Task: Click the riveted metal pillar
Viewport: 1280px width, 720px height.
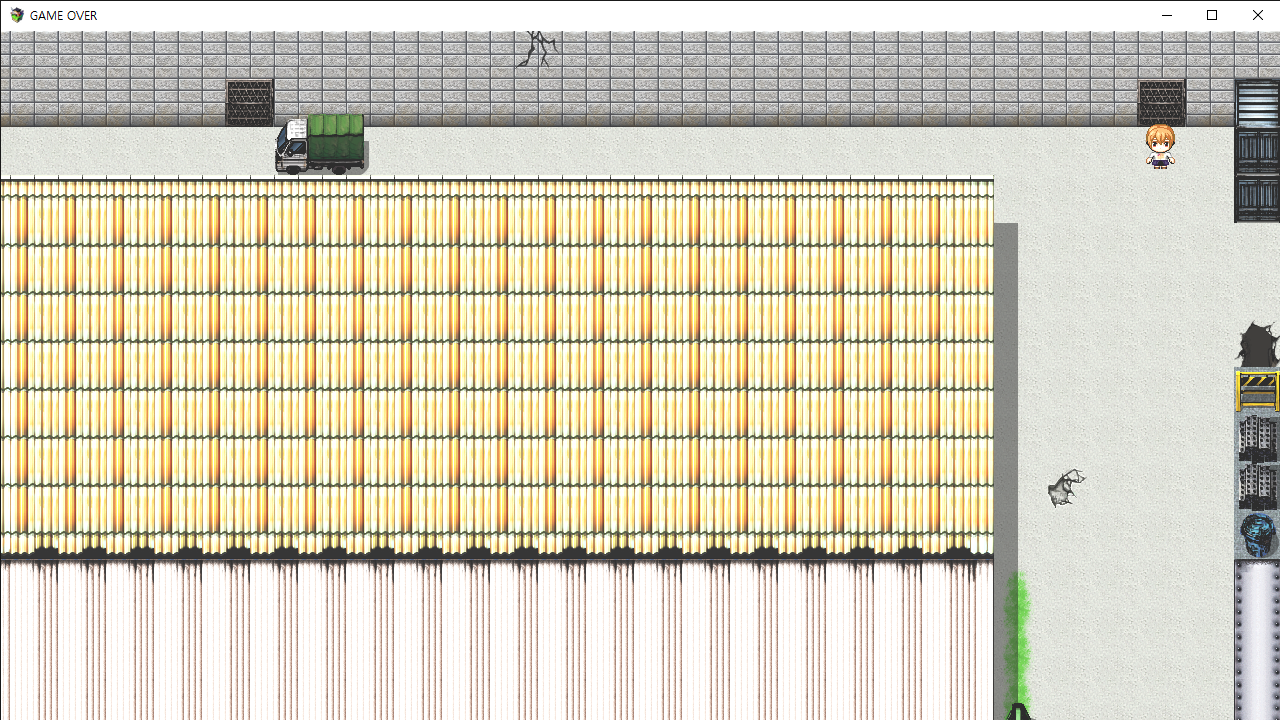Action: (x=1257, y=640)
